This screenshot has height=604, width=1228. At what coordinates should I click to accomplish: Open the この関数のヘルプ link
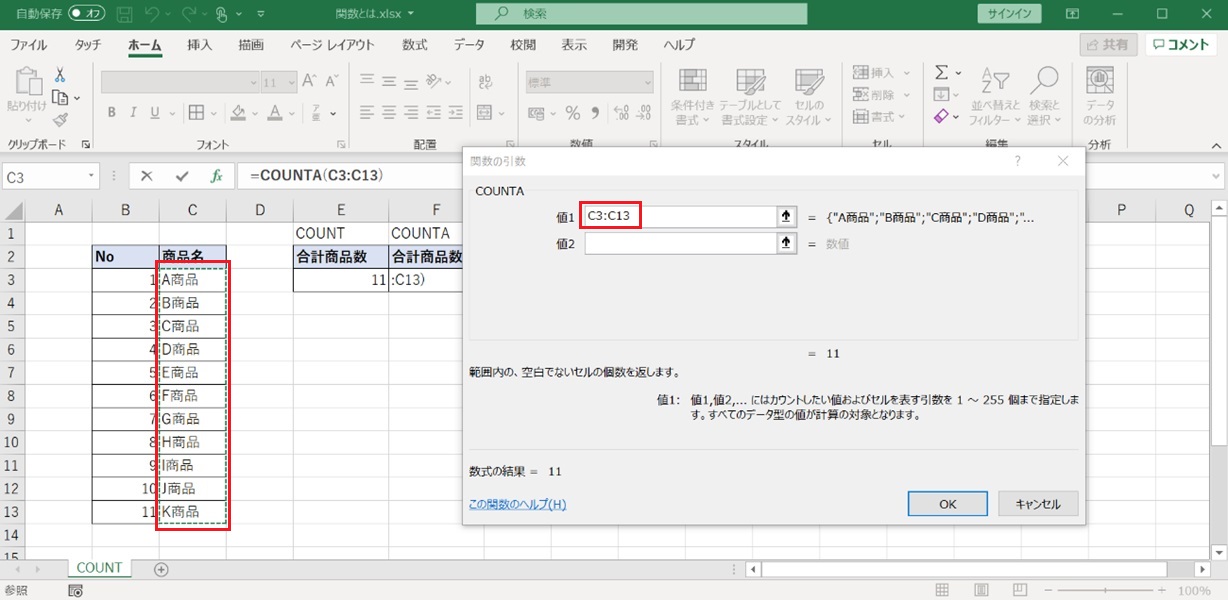pyautogui.click(x=517, y=504)
